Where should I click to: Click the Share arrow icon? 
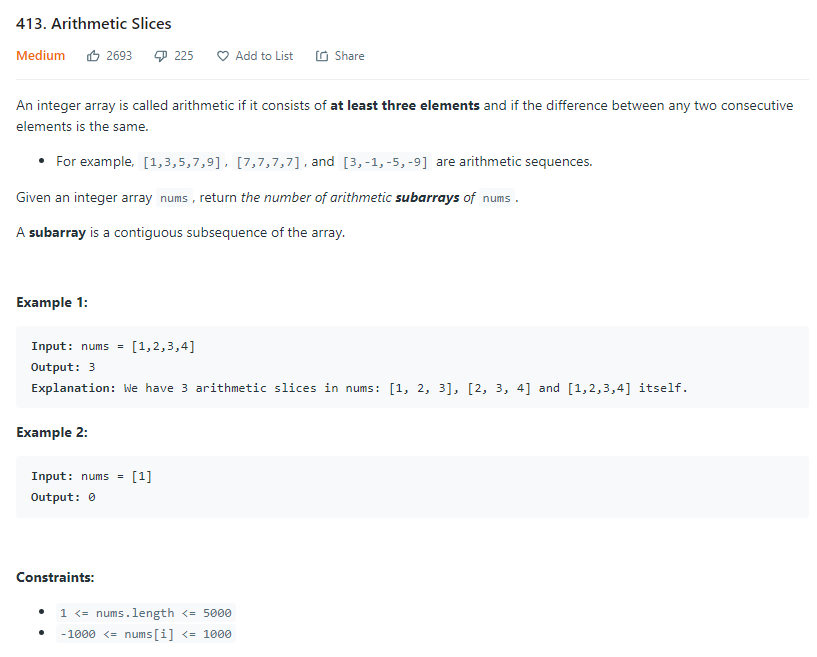point(321,56)
